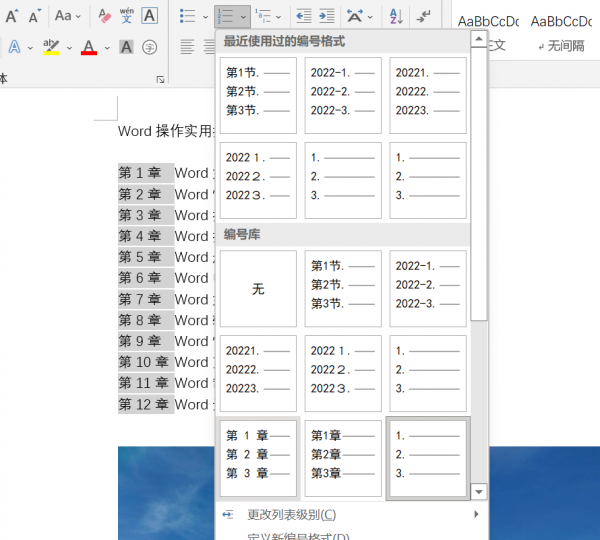Click the 定义新编号格式(D) menu entry
This screenshot has height=540, width=600.
click(351, 535)
